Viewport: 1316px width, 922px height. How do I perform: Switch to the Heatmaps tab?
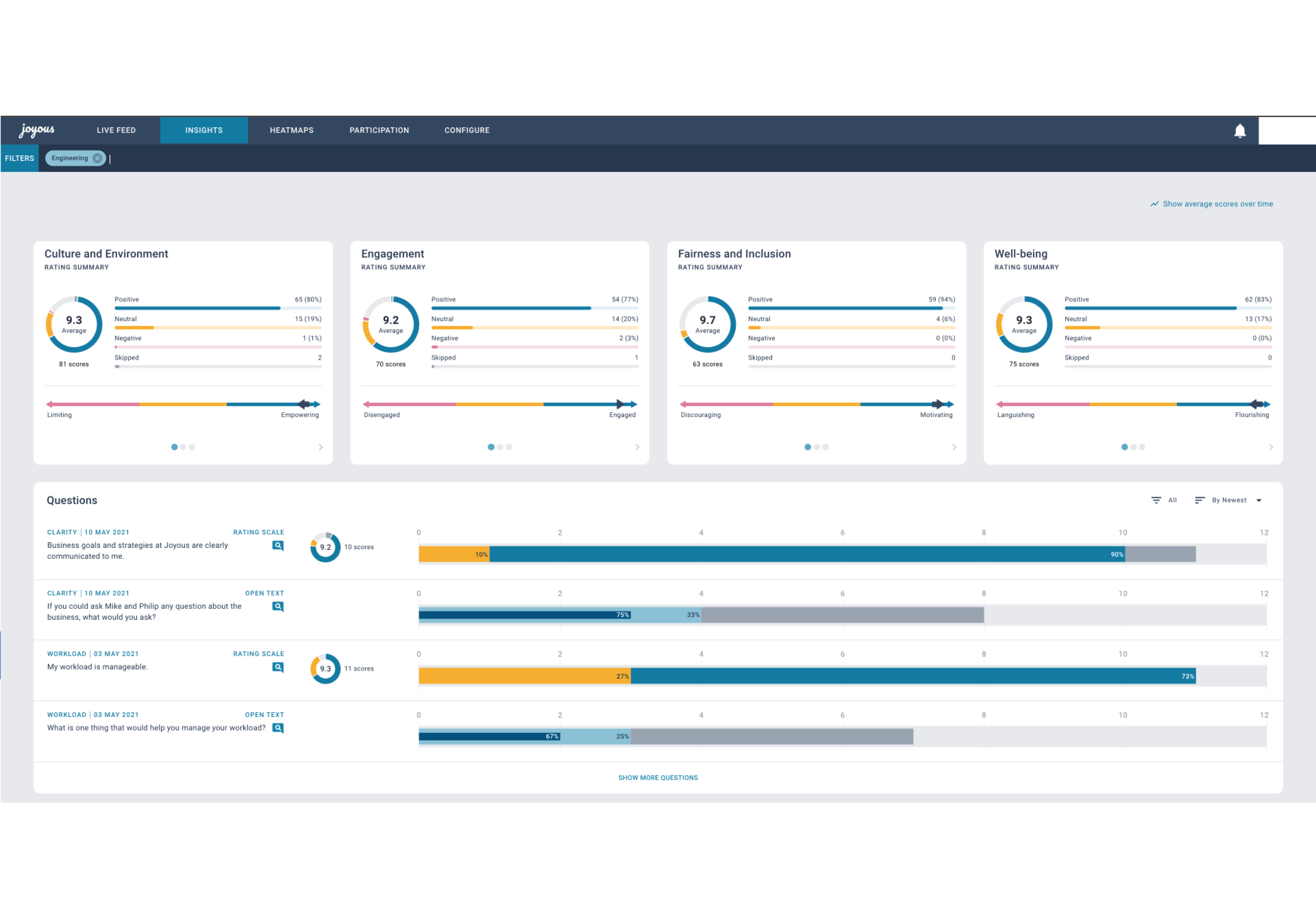(x=291, y=130)
